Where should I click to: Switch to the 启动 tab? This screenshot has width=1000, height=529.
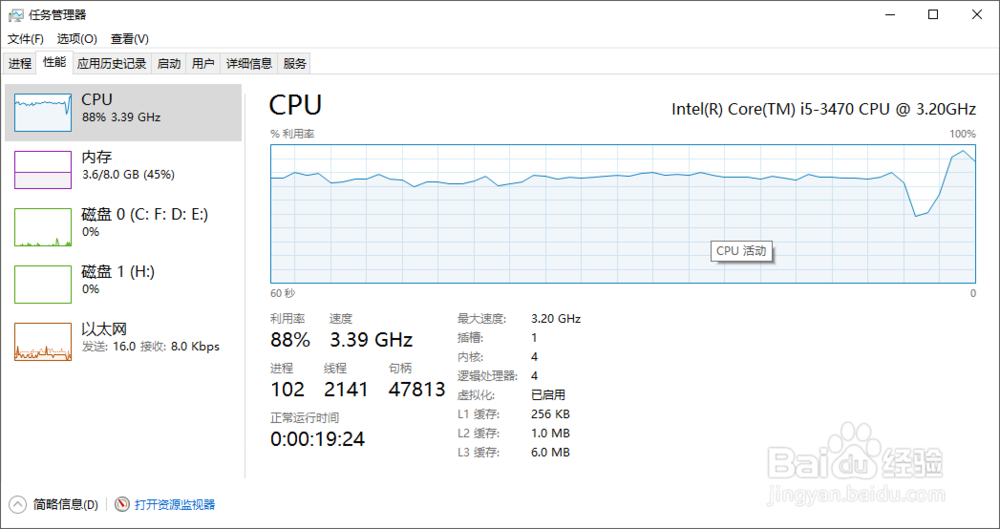169,63
